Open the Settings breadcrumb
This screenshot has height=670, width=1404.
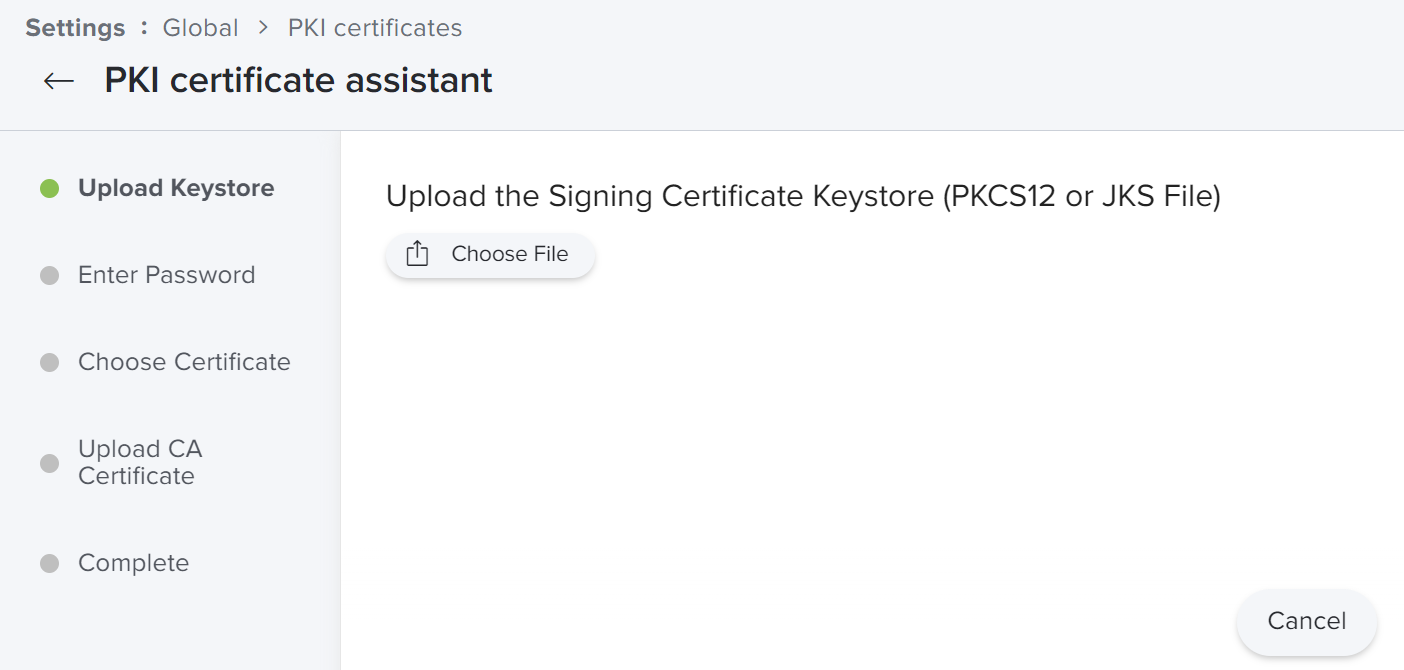[76, 28]
